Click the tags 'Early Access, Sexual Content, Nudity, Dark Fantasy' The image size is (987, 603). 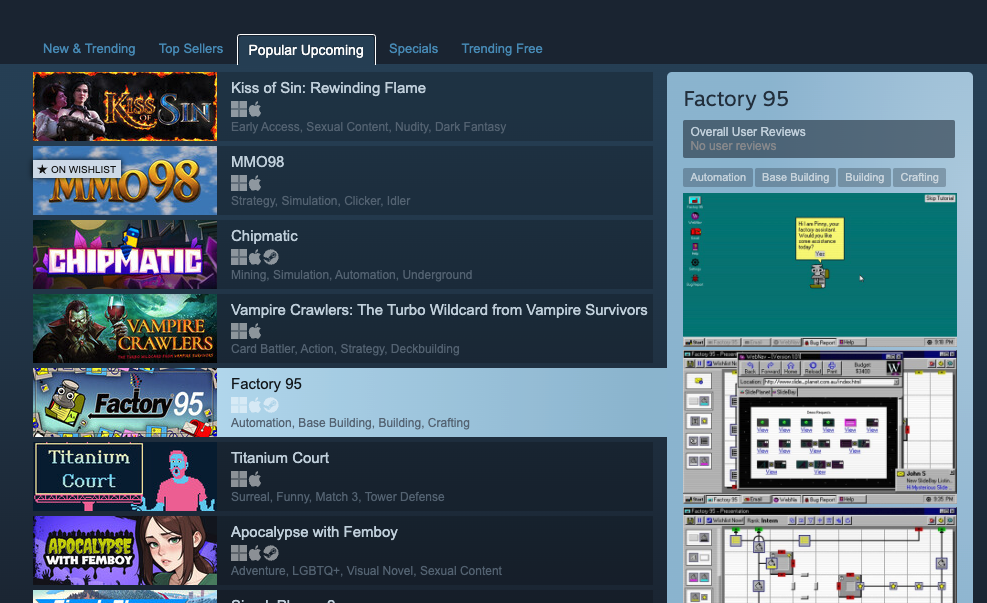368,127
